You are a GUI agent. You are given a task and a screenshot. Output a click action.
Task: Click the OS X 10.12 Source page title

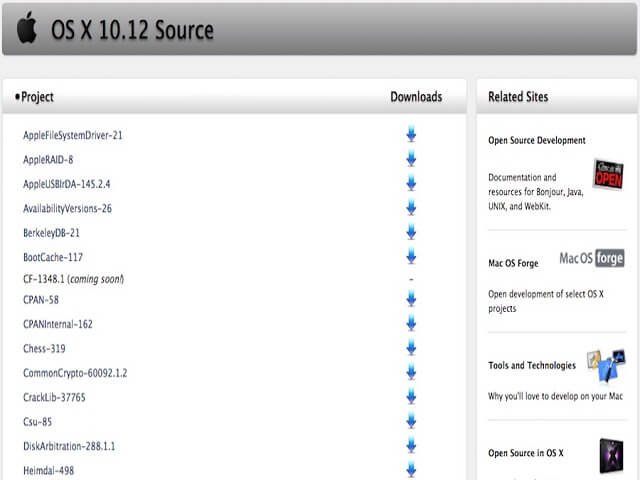point(132,30)
